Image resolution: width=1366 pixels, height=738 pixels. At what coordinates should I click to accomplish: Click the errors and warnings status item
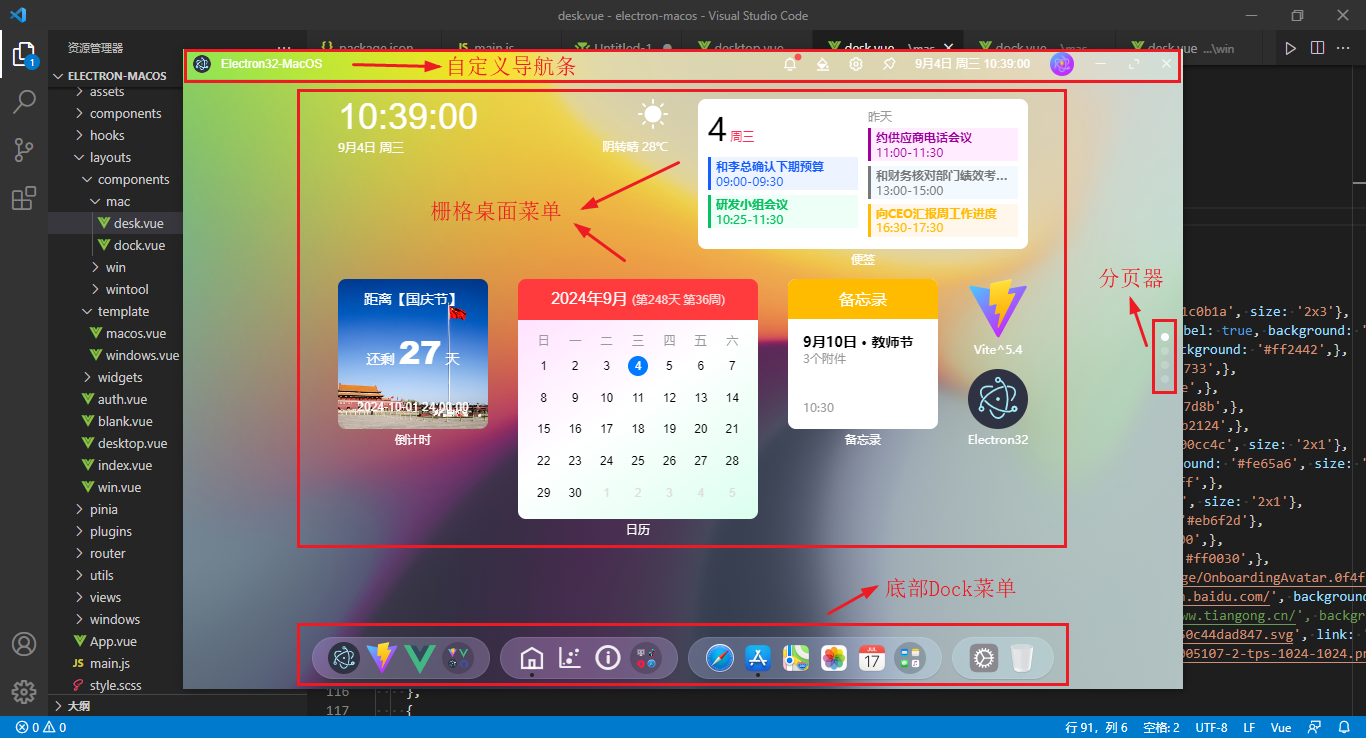41,727
